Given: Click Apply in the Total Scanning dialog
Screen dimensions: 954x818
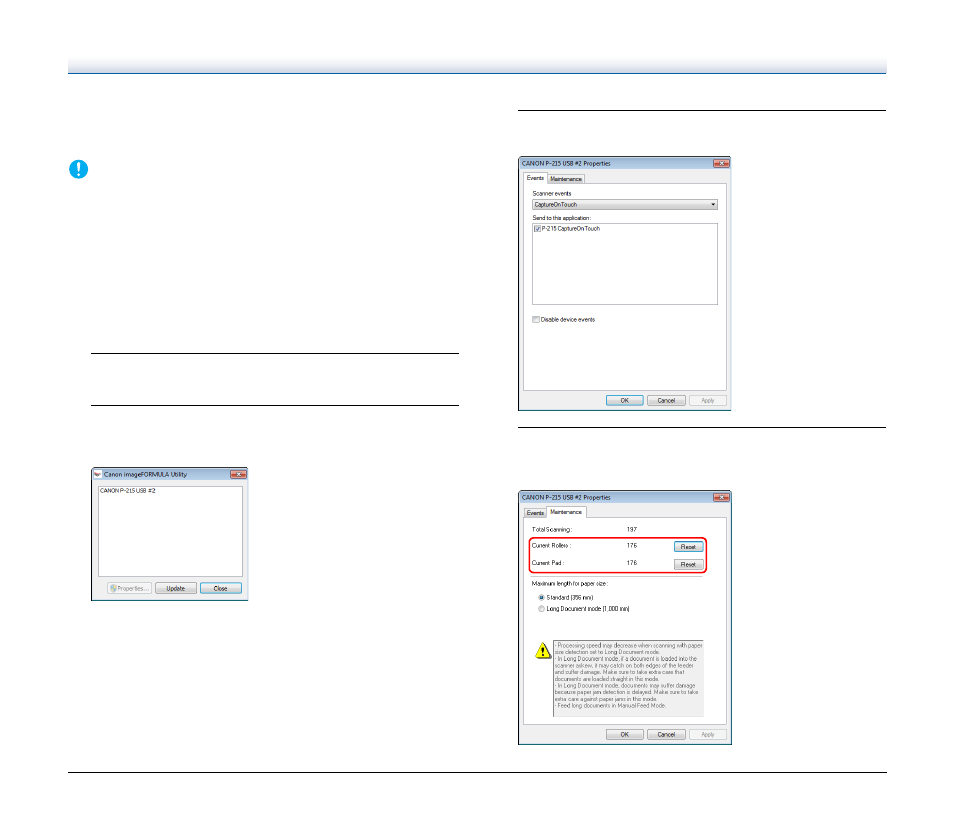Looking at the screenshot, I should pyautogui.click(x=708, y=735).
